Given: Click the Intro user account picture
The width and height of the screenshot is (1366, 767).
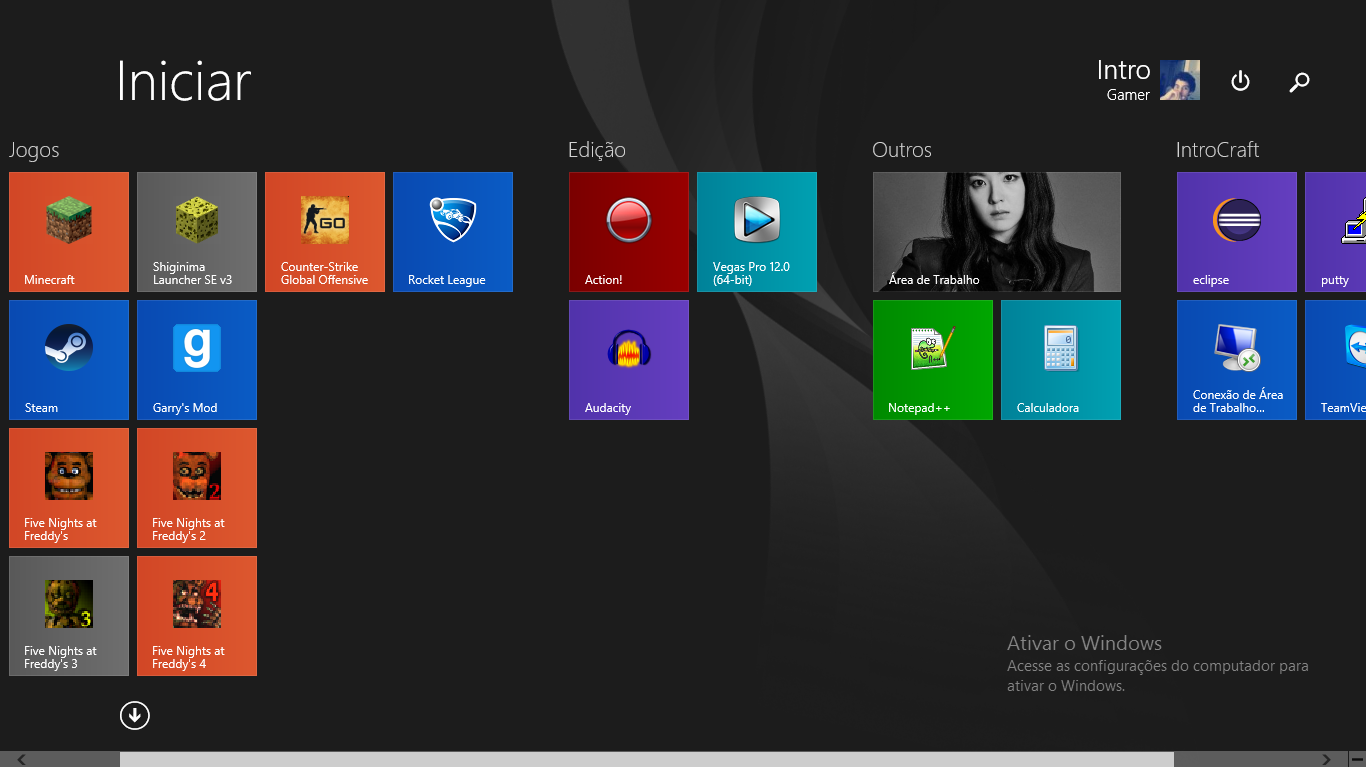Looking at the screenshot, I should (1180, 80).
